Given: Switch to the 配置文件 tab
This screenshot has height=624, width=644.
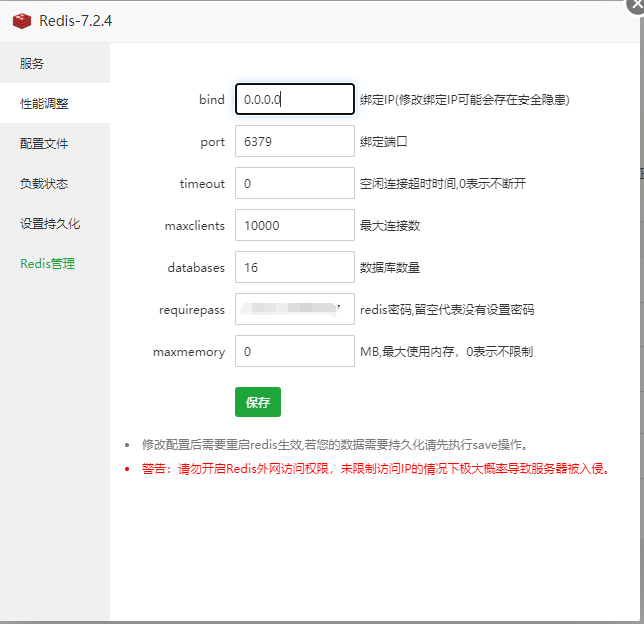Looking at the screenshot, I should [x=55, y=143].
